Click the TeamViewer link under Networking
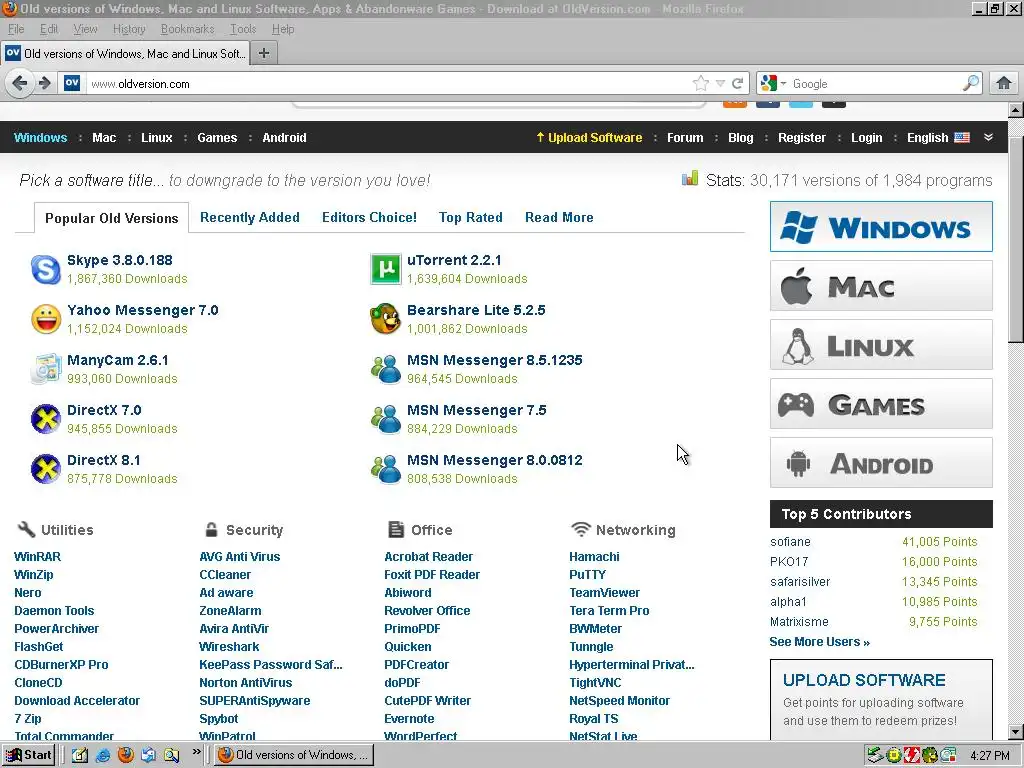 pos(604,592)
